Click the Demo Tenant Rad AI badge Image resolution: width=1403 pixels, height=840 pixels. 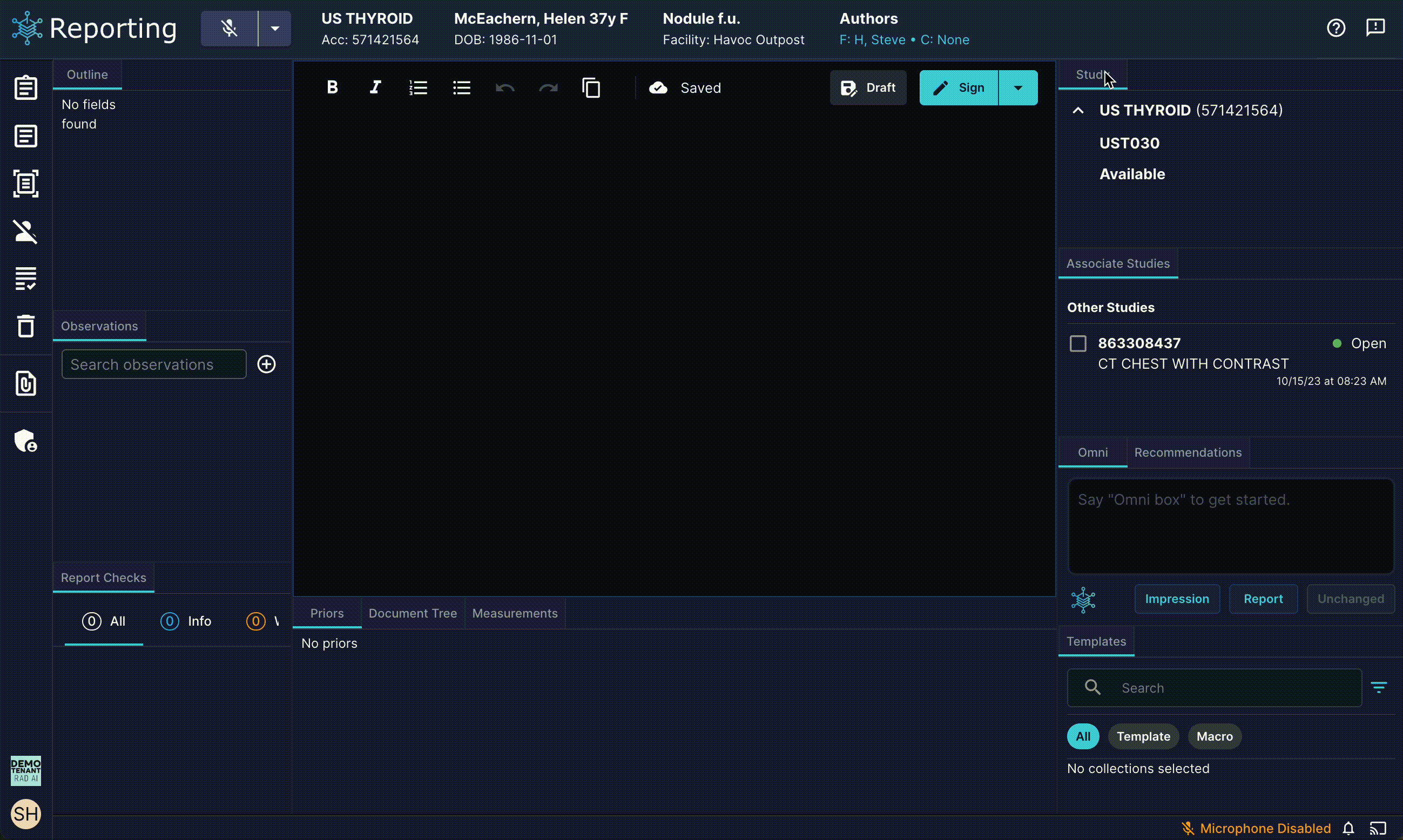point(26,771)
